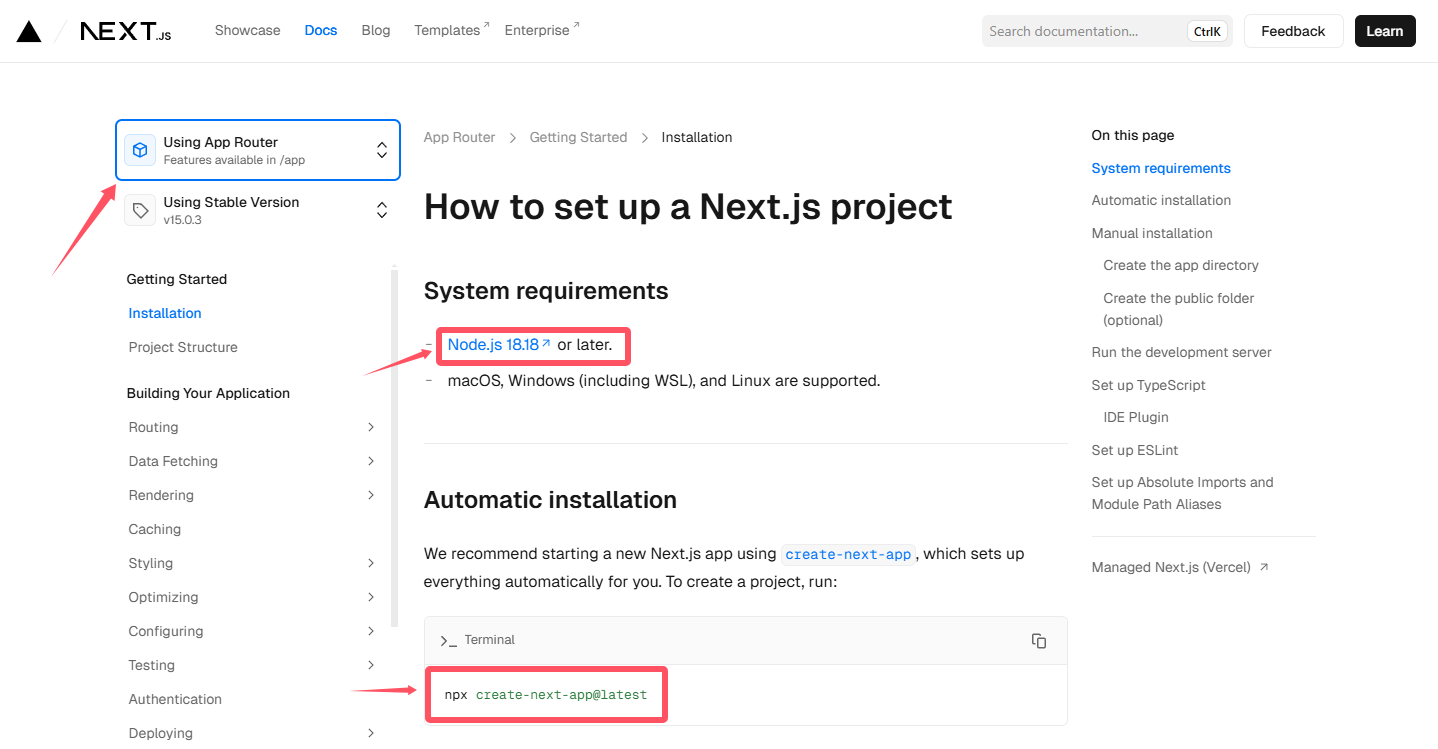
Task: Open Testing in the sidebar
Action: 152,665
